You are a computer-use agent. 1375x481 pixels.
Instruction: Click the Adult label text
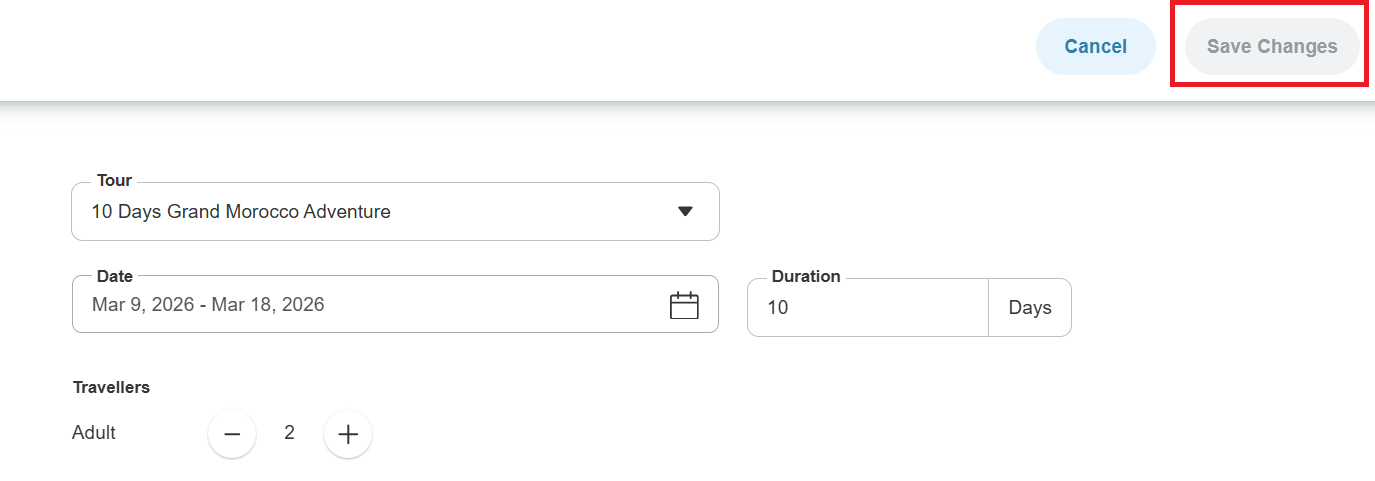point(94,433)
